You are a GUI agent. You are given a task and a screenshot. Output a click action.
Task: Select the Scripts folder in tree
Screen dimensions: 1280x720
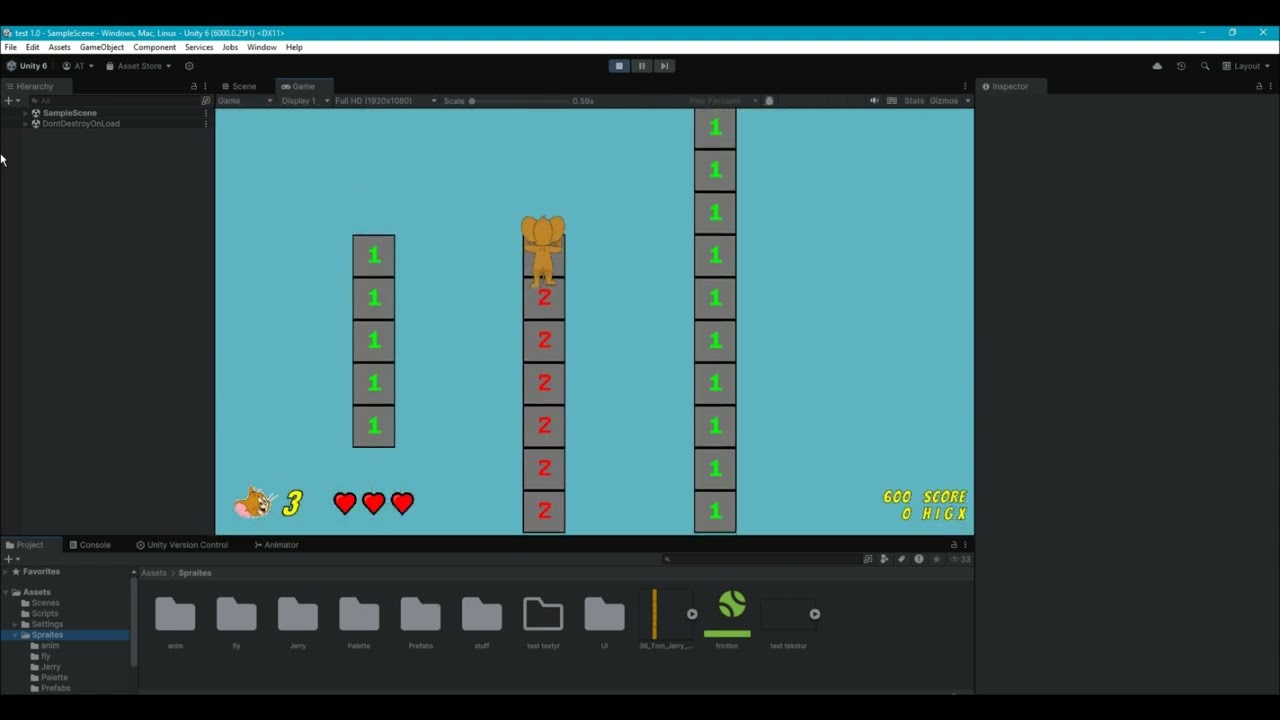[x=45, y=613]
